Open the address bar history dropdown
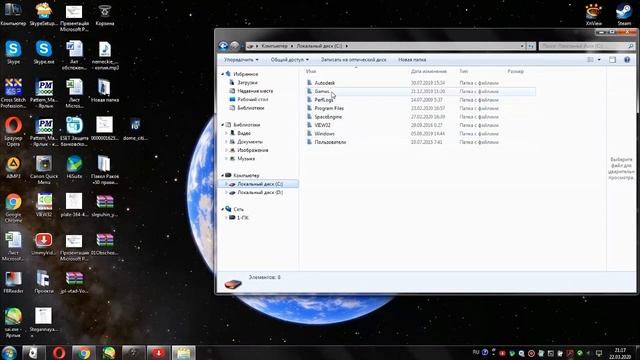This screenshot has width=640, height=360. [x=522, y=46]
